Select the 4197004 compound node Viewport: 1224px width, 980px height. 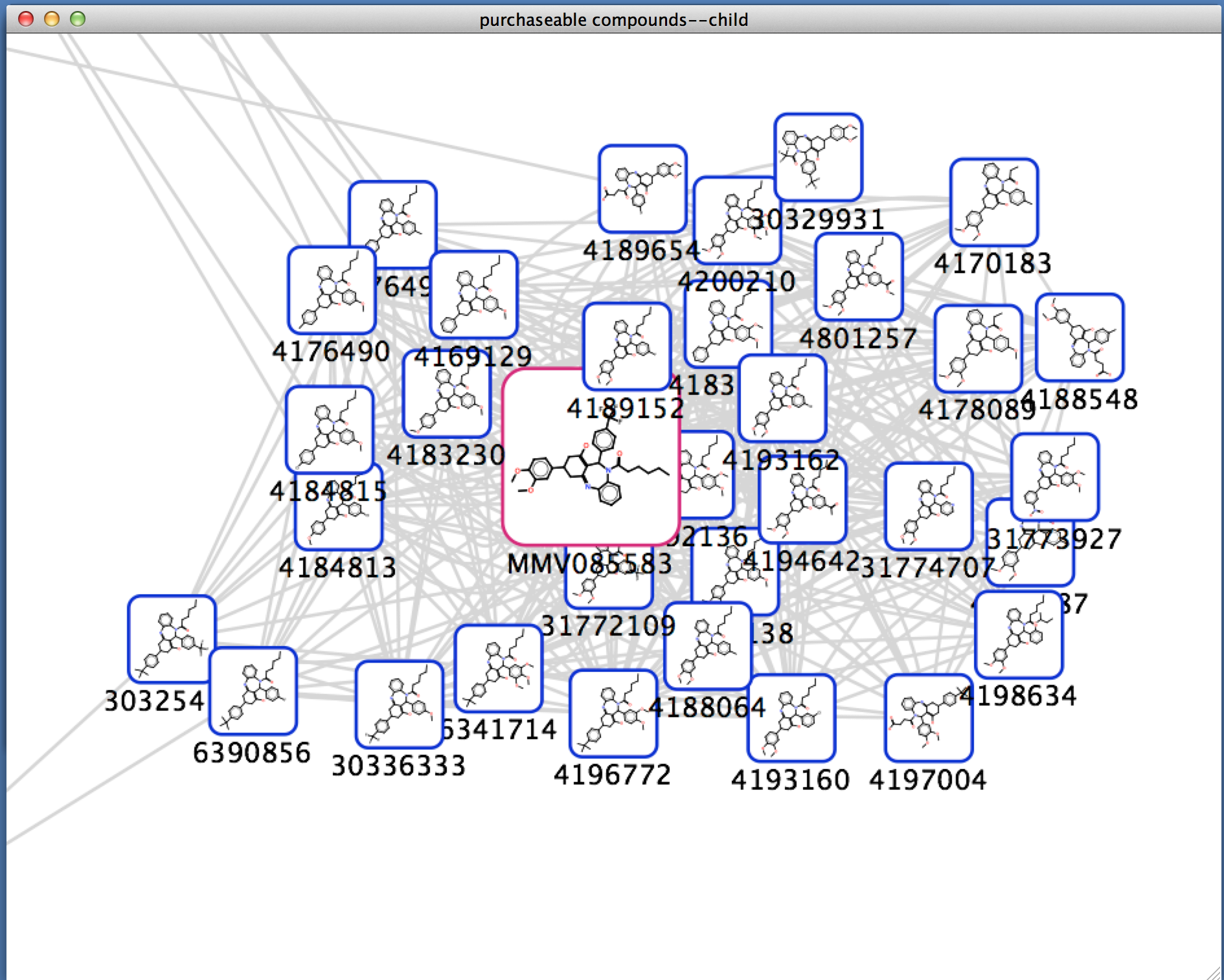tap(928, 718)
